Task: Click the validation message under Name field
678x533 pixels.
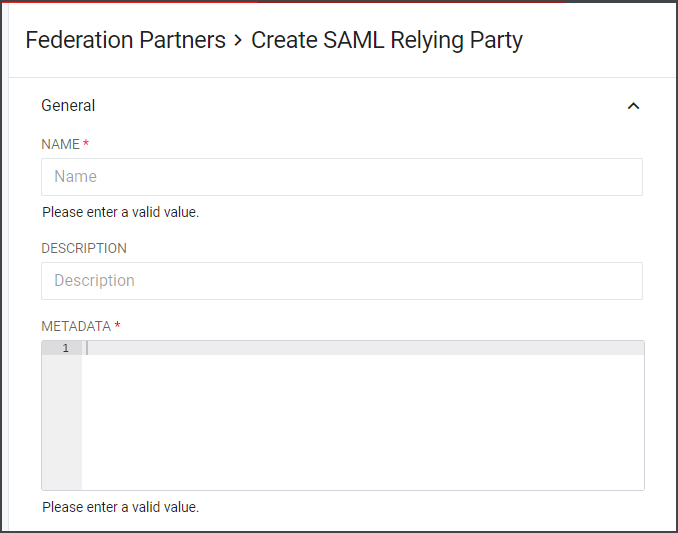Action: 120,212
